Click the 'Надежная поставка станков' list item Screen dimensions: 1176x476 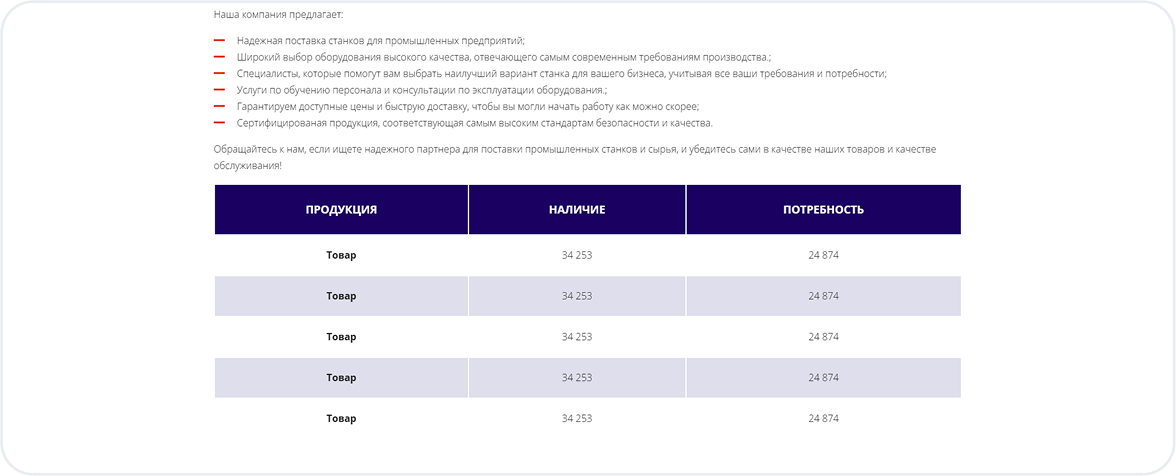[x=380, y=41]
